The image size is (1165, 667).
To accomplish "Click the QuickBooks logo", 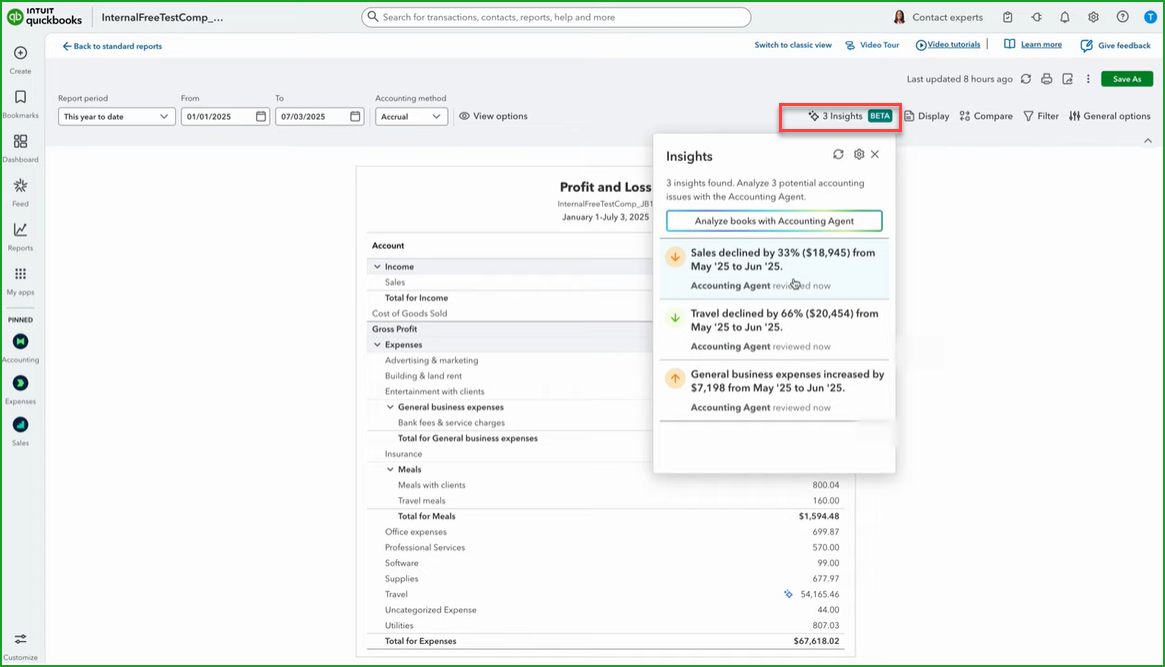I will (x=45, y=16).
